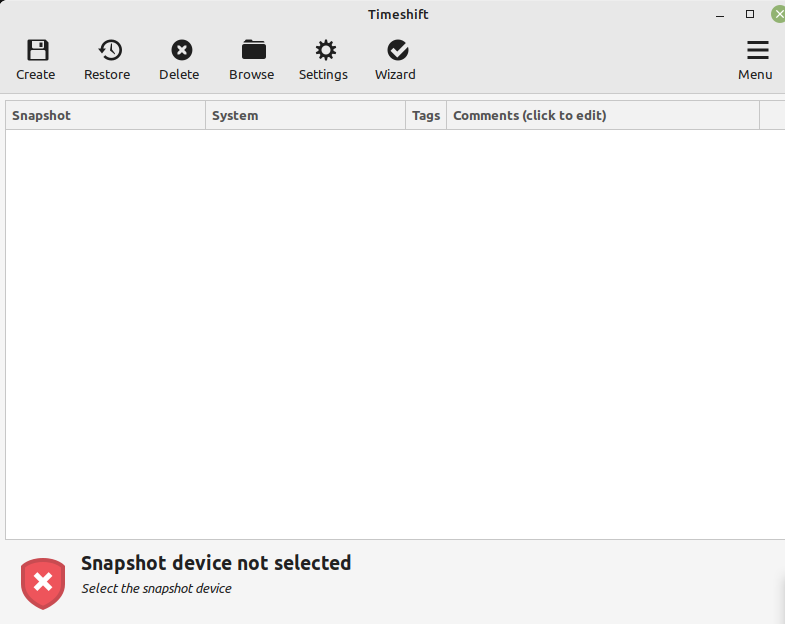785x624 pixels.
Task: Open Timeshift Settings with the gear icon
Action: click(326, 50)
